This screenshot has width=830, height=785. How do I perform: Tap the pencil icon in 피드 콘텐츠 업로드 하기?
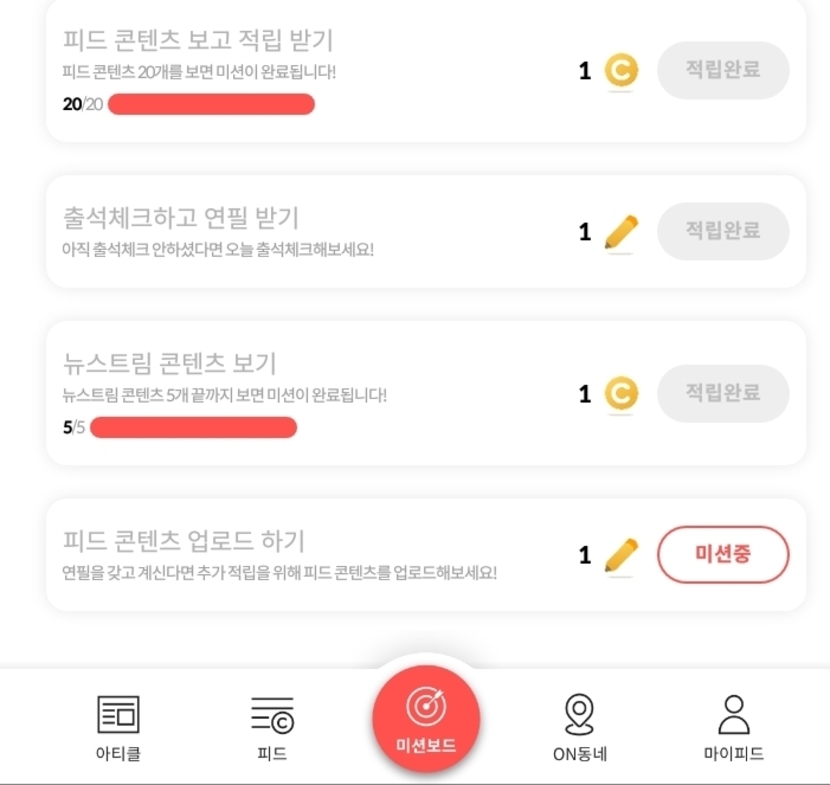pyautogui.click(x=621, y=554)
